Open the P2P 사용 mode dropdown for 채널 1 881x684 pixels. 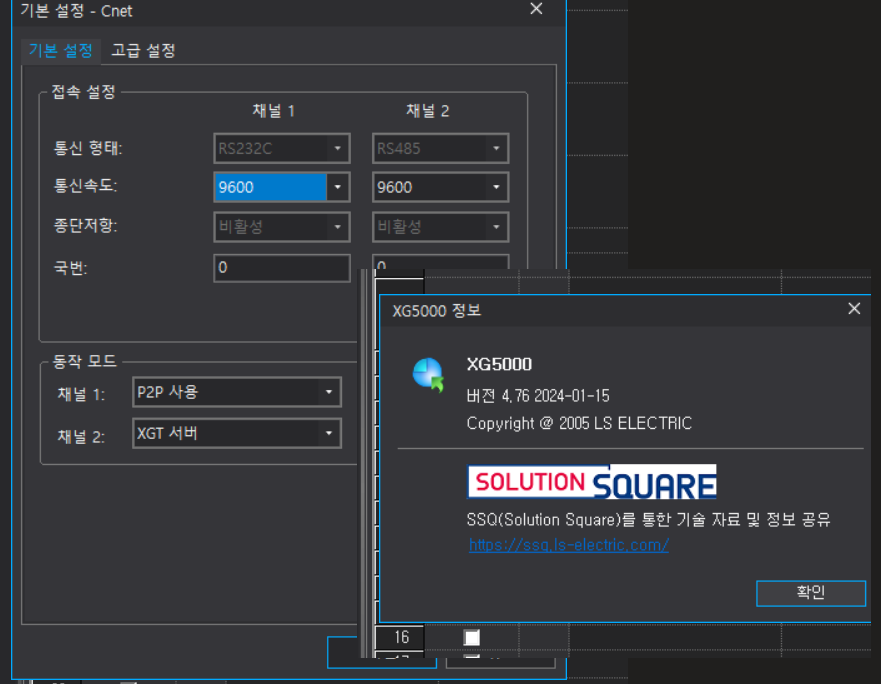[x=330, y=392]
